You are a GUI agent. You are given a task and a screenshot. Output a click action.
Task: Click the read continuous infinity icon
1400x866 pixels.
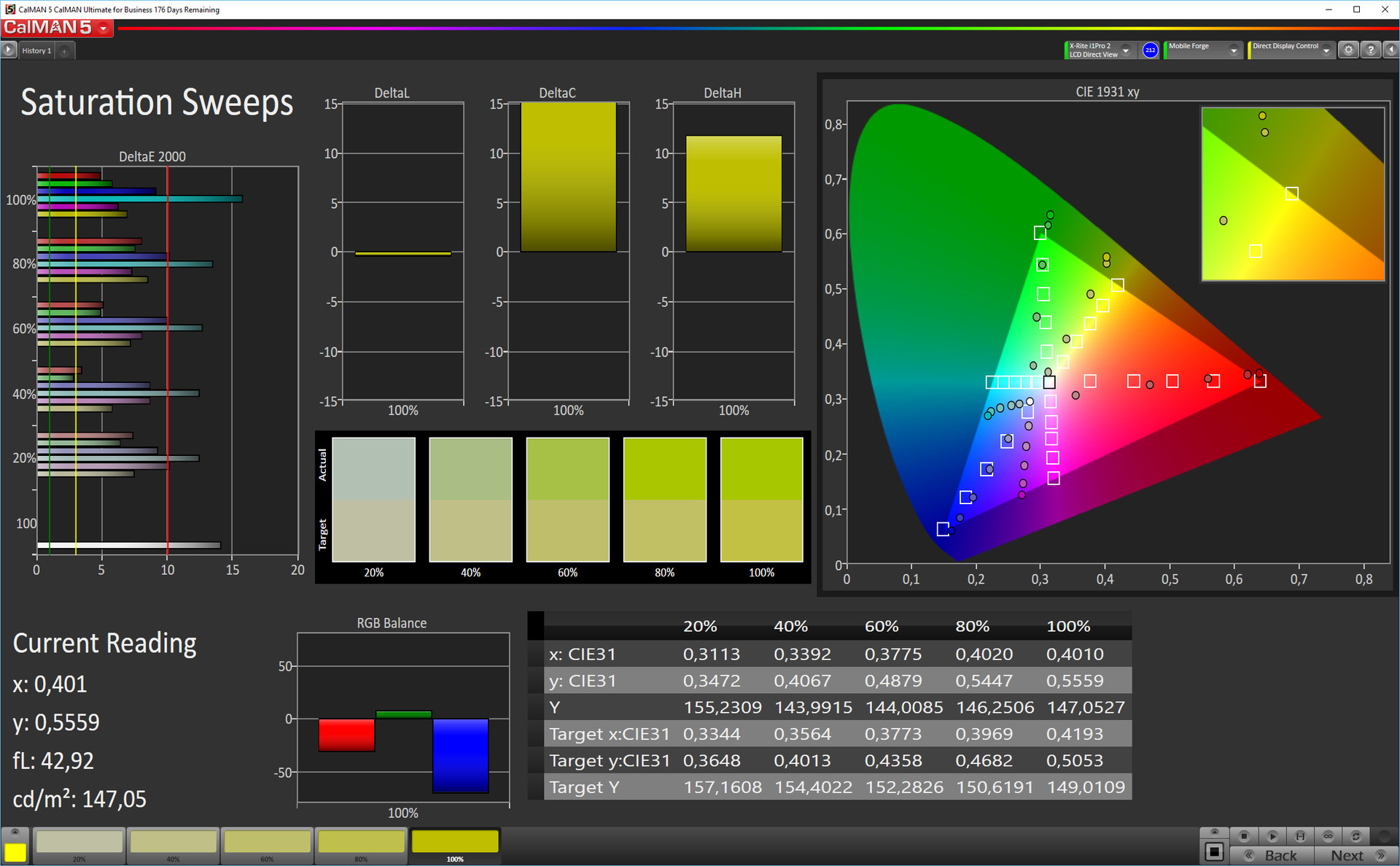(x=1328, y=836)
